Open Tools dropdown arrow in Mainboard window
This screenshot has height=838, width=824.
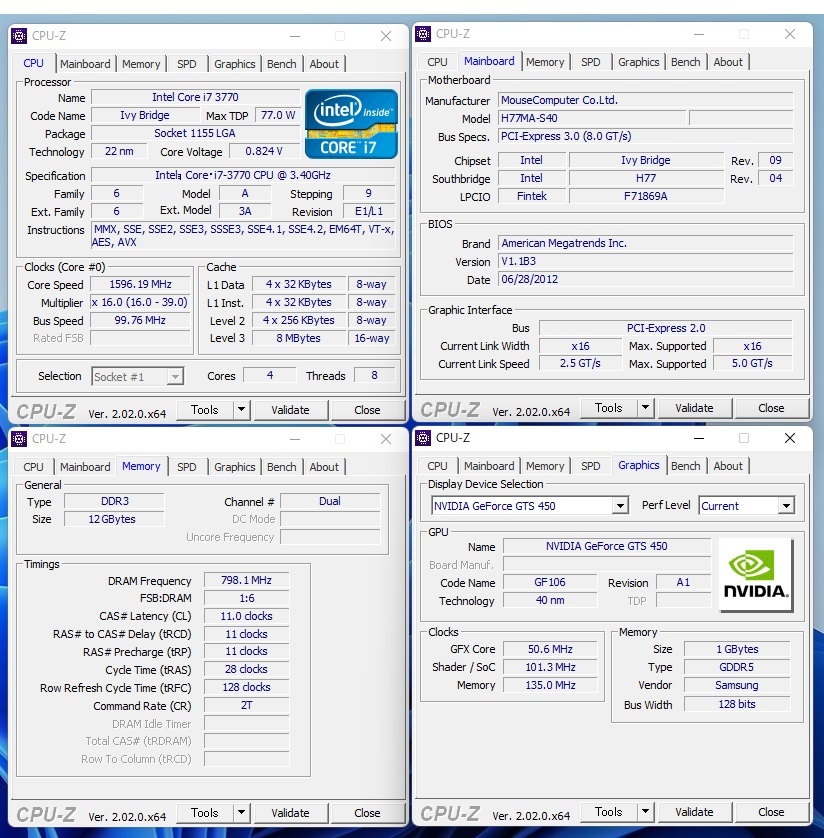pyautogui.click(x=646, y=408)
